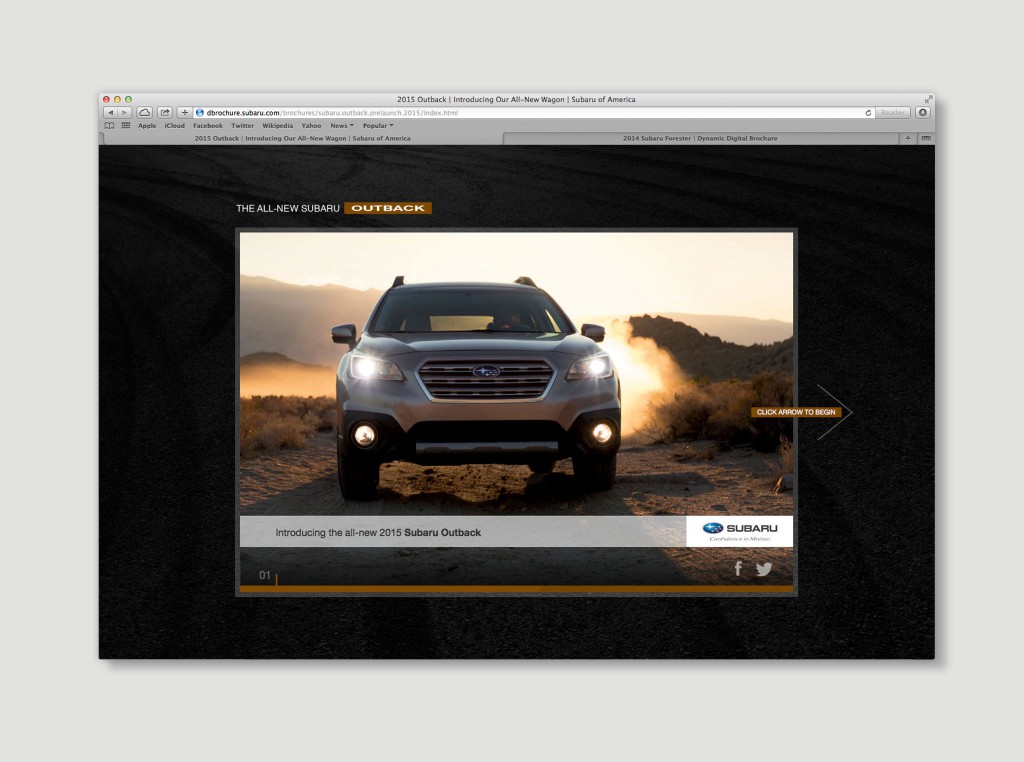Show Top Sites grid icon
The height and width of the screenshot is (762, 1024).
click(126, 126)
